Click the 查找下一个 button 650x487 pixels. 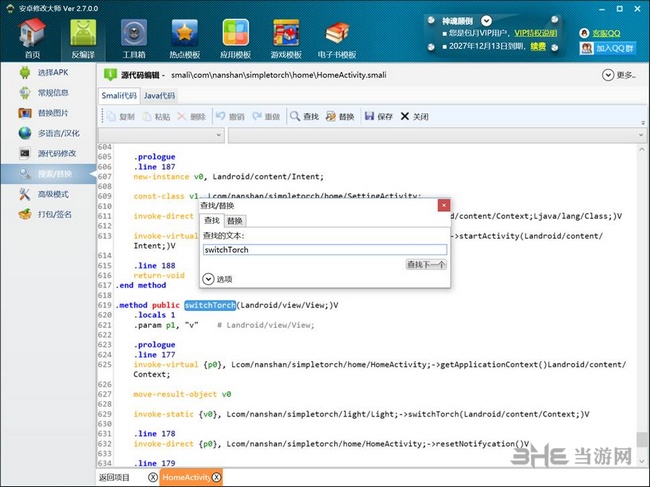pyautogui.click(x=426, y=264)
